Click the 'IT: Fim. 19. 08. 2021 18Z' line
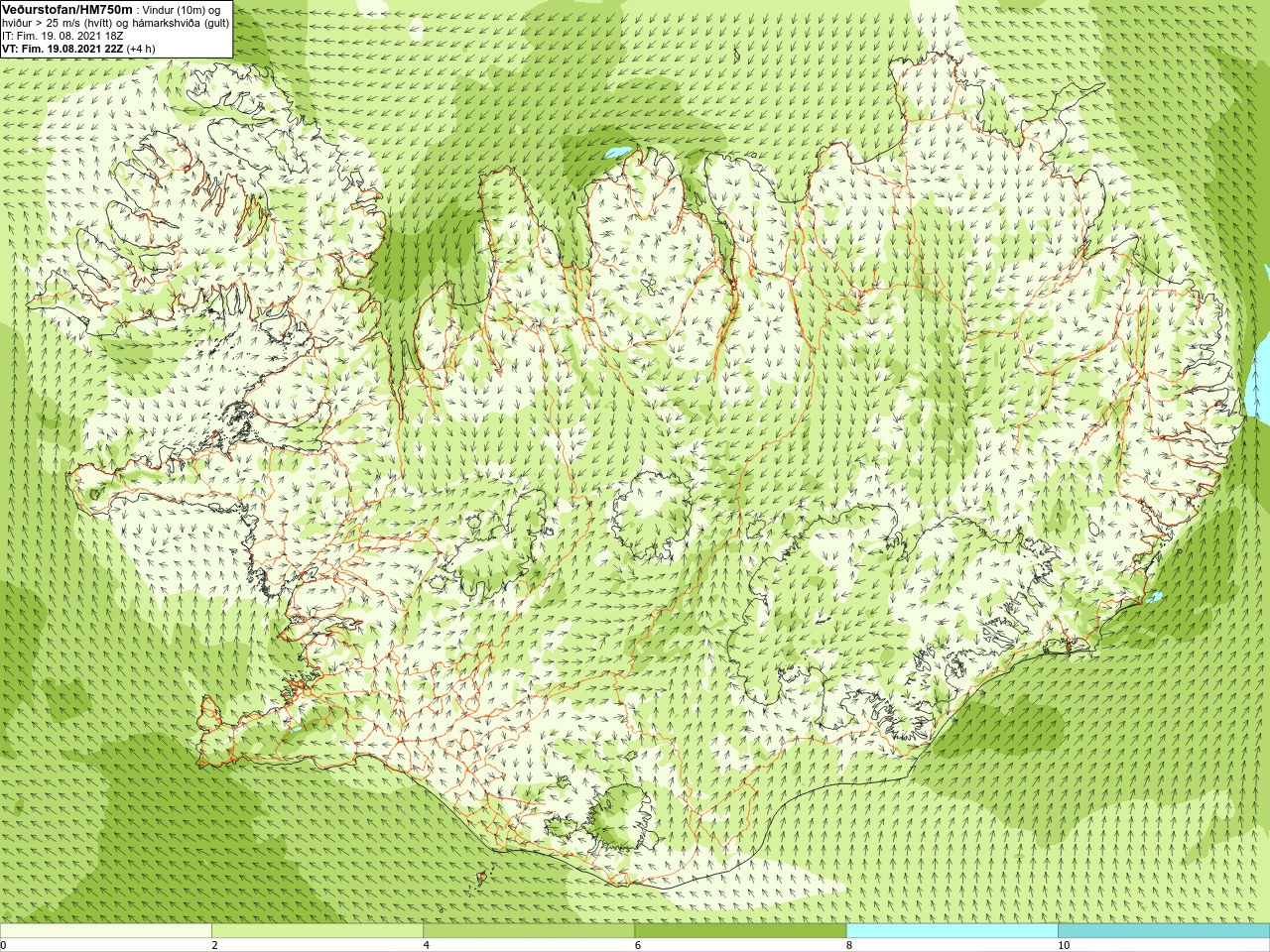The image size is (1270, 952). [63, 36]
